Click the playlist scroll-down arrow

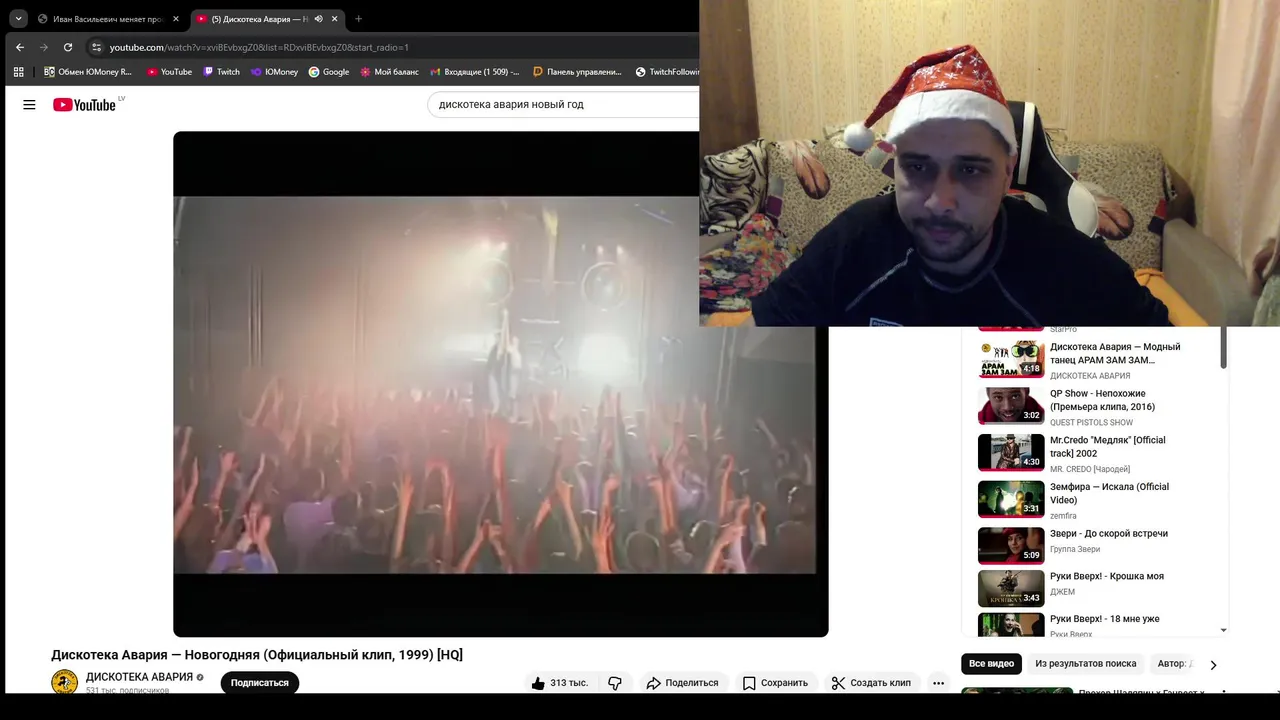[1224, 631]
